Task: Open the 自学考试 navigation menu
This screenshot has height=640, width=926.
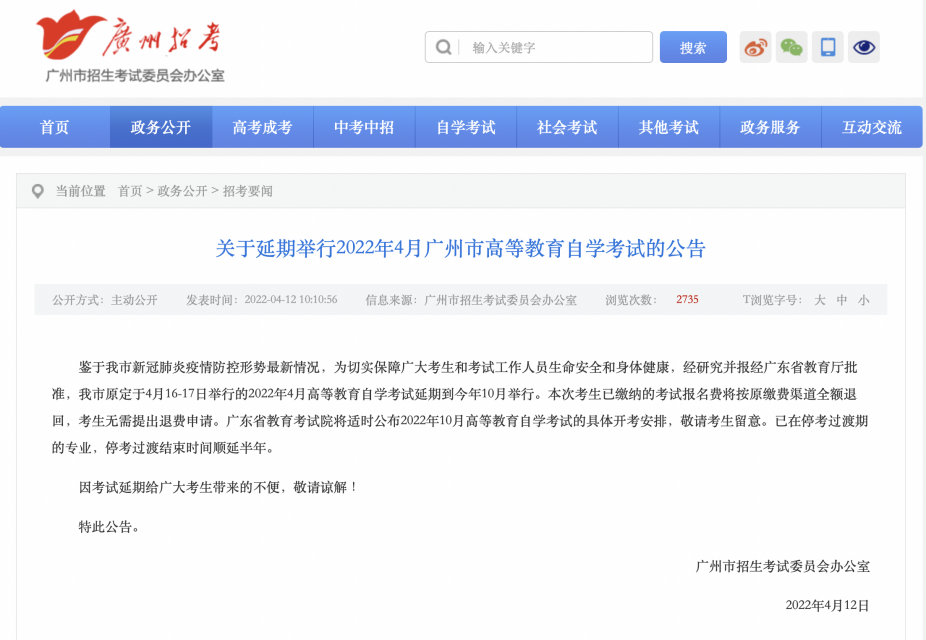Action: [466, 127]
